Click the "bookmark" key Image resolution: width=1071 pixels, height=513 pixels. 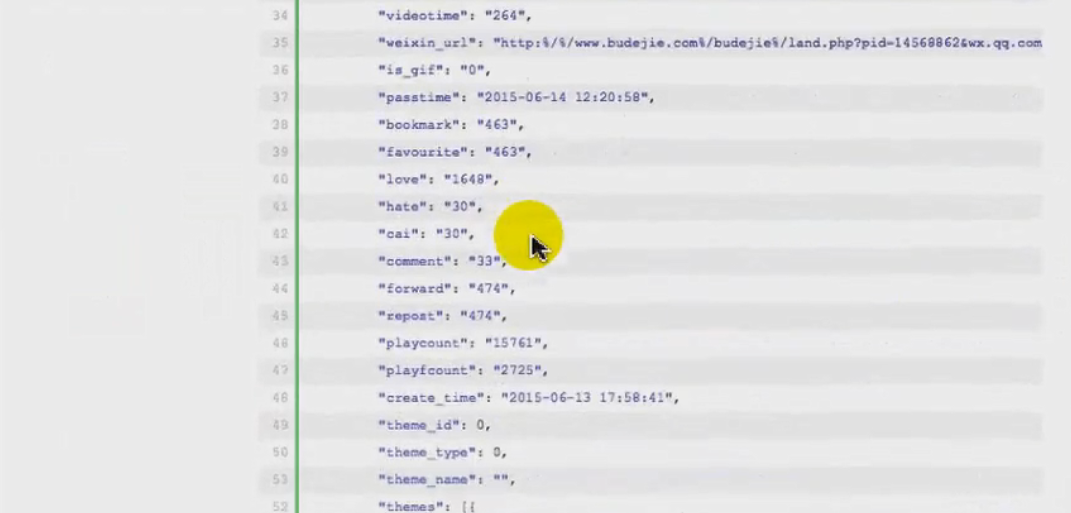[x=418, y=124]
